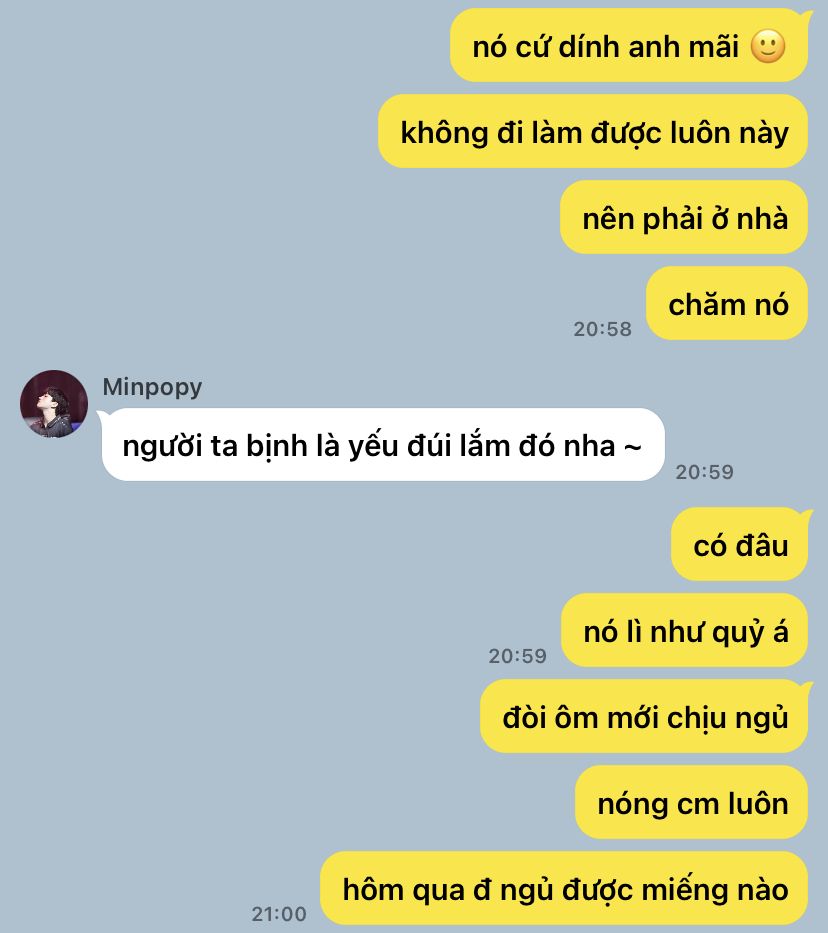The image size is (828, 933).
Task: Tap the message 'nó cứ dính anh mãi'
Action: click(629, 45)
